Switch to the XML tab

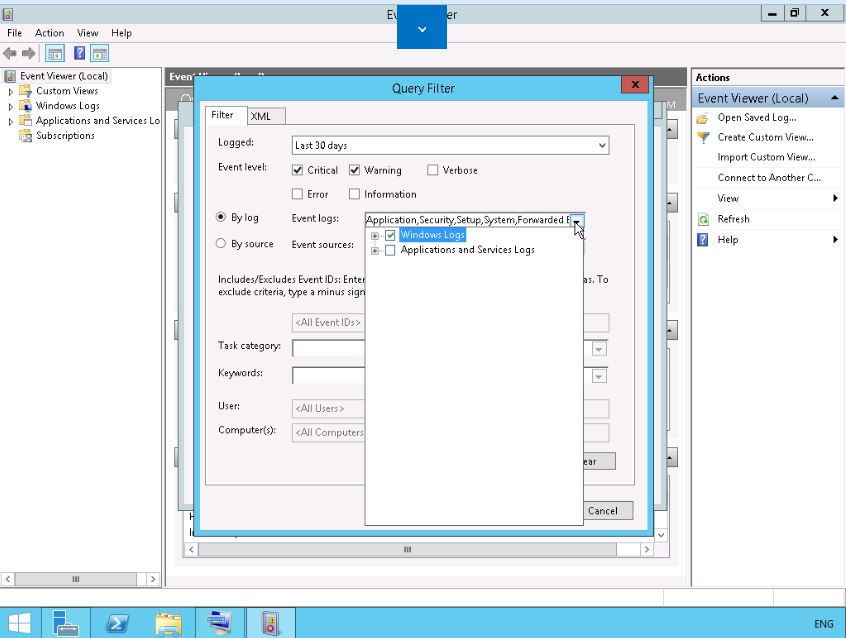click(x=266, y=116)
